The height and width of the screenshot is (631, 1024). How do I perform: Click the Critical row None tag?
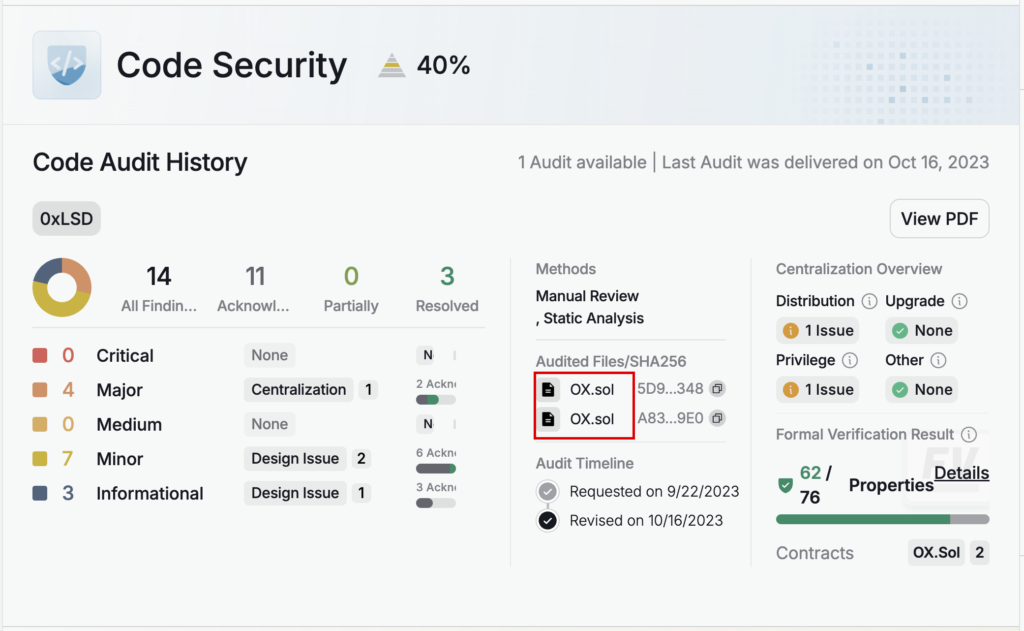click(270, 355)
